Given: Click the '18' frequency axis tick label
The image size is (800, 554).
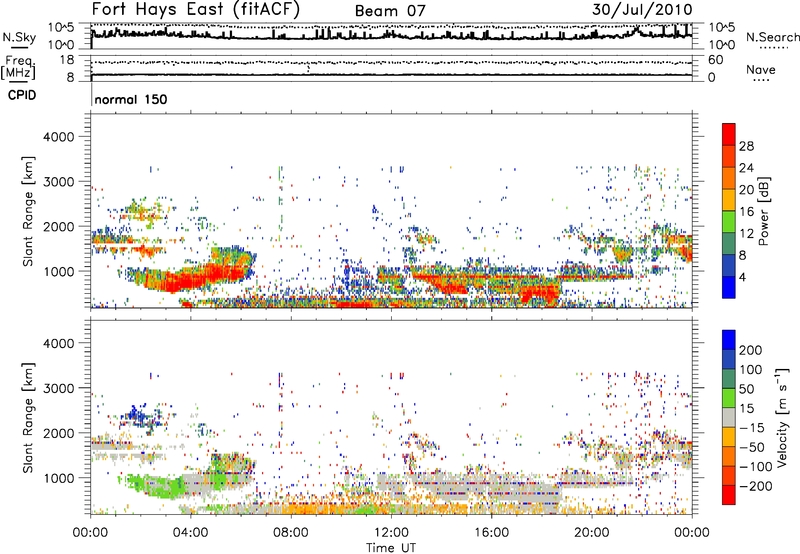Looking at the screenshot, I should [67, 60].
